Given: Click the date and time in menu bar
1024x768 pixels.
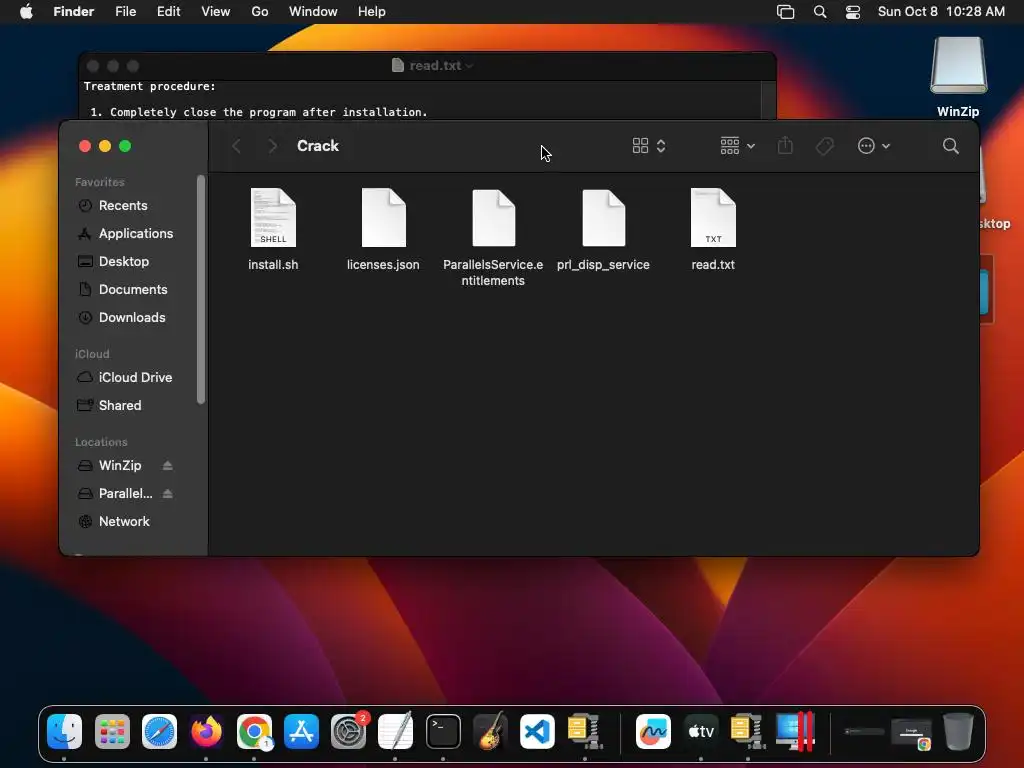Looking at the screenshot, I should point(941,12).
